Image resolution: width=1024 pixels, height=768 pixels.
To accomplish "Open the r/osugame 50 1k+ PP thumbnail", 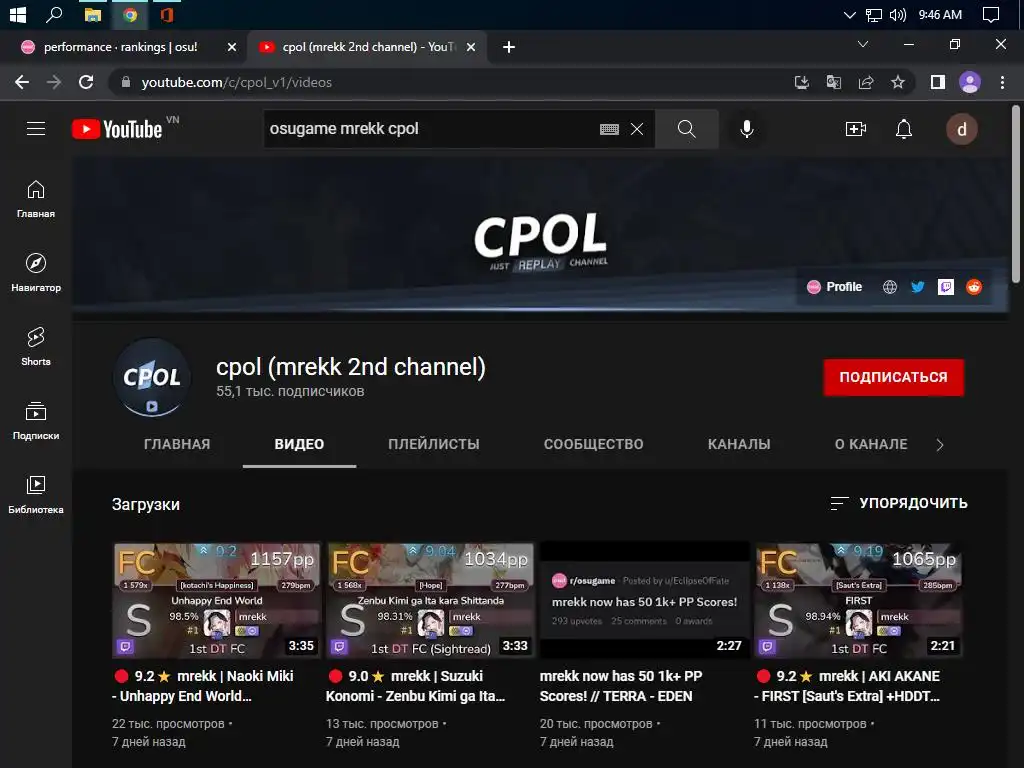I will (645, 600).
